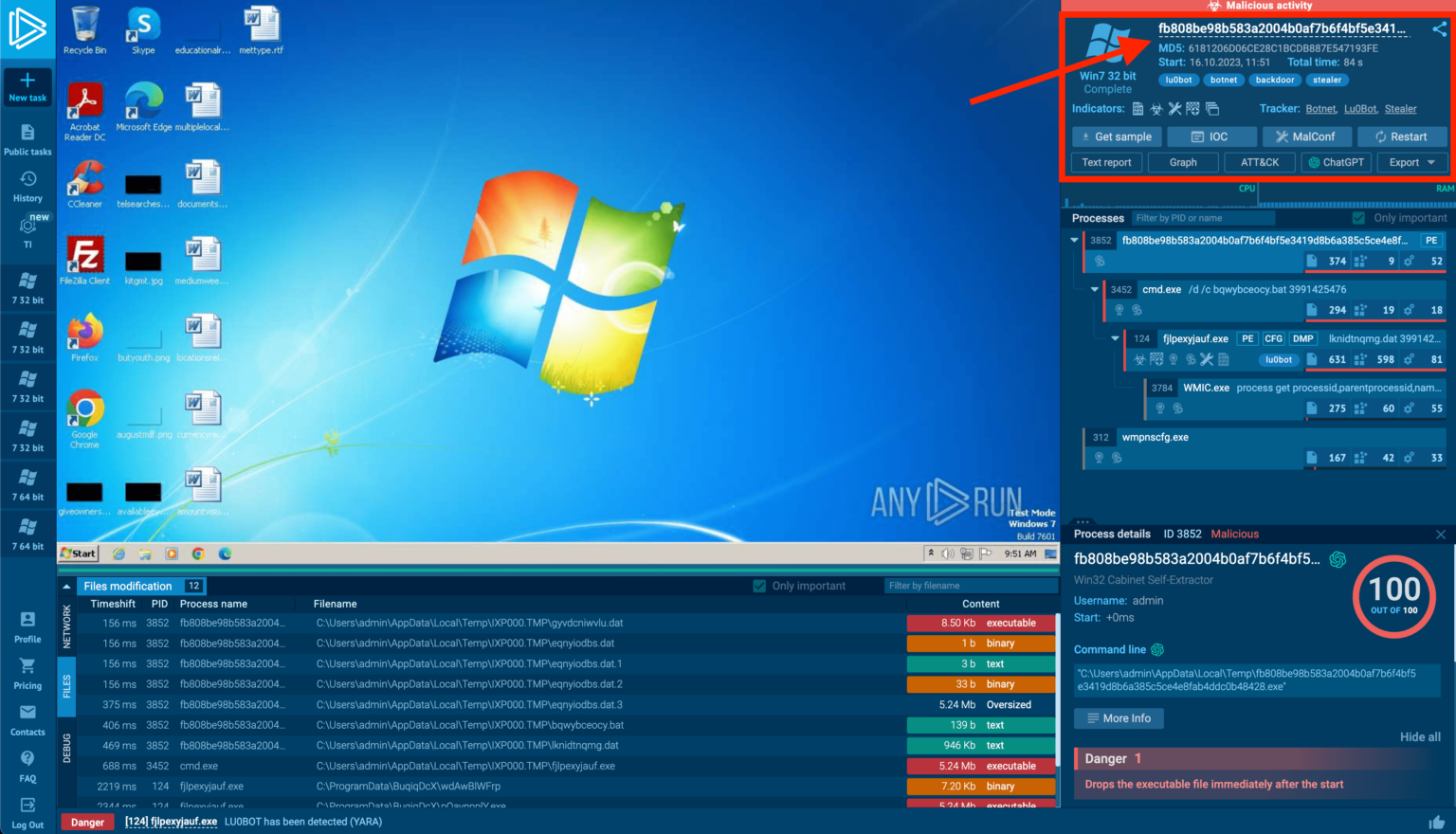The height and width of the screenshot is (834, 1456).
Task: Switch to the NETWORK tab
Action: pos(65,627)
